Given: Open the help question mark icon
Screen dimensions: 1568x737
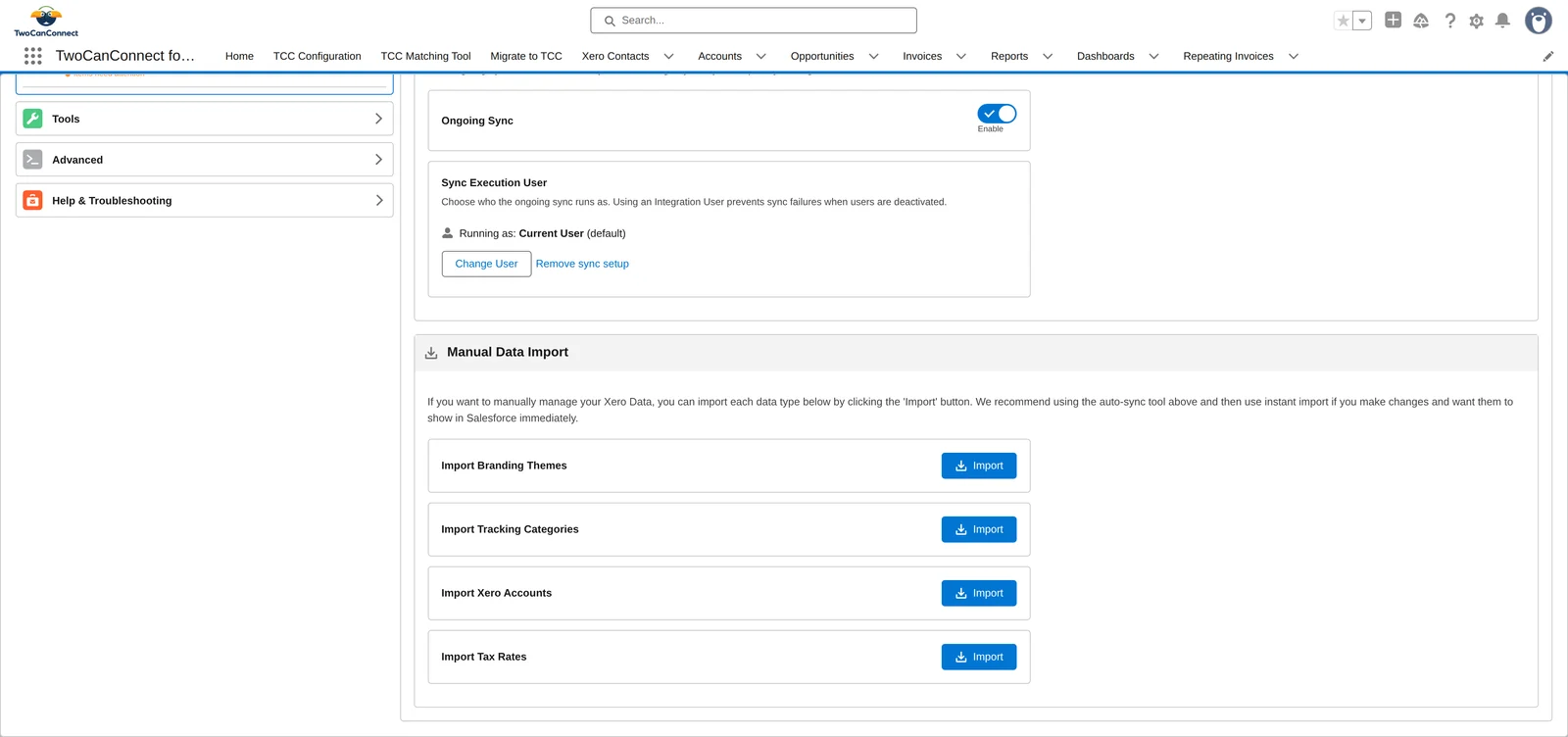Looking at the screenshot, I should coord(1450,21).
